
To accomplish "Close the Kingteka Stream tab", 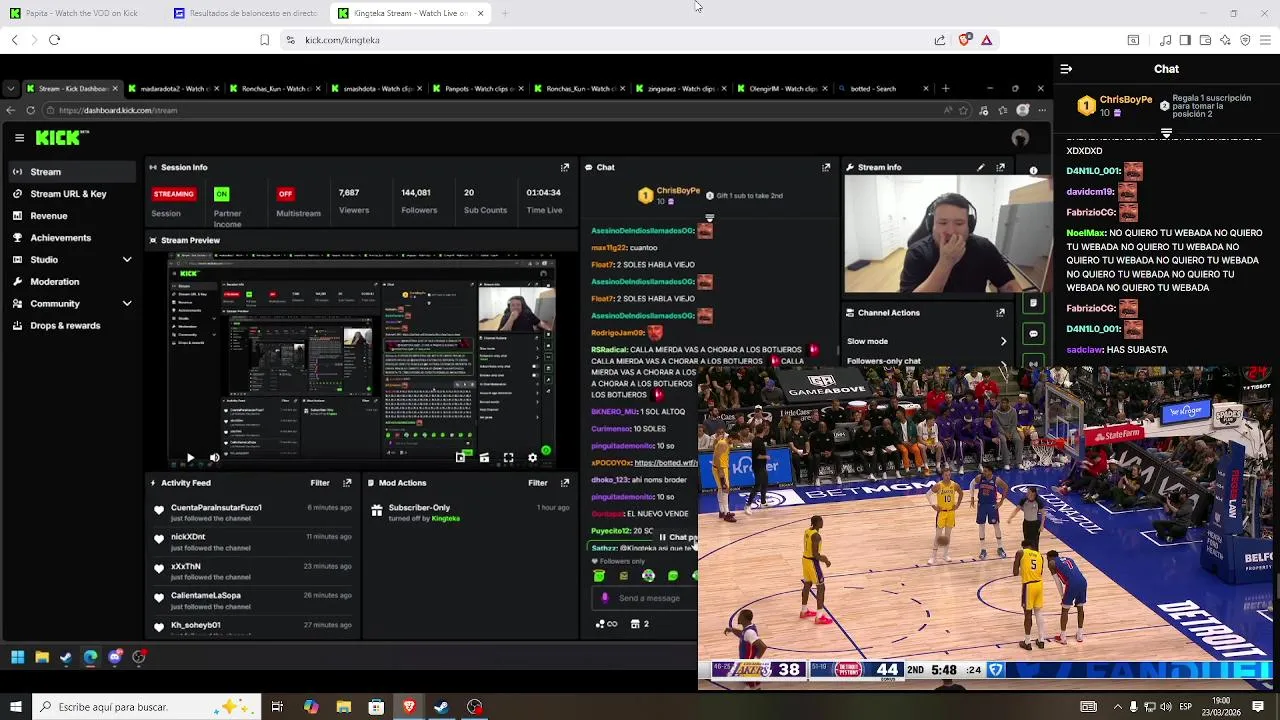I will click(480, 13).
